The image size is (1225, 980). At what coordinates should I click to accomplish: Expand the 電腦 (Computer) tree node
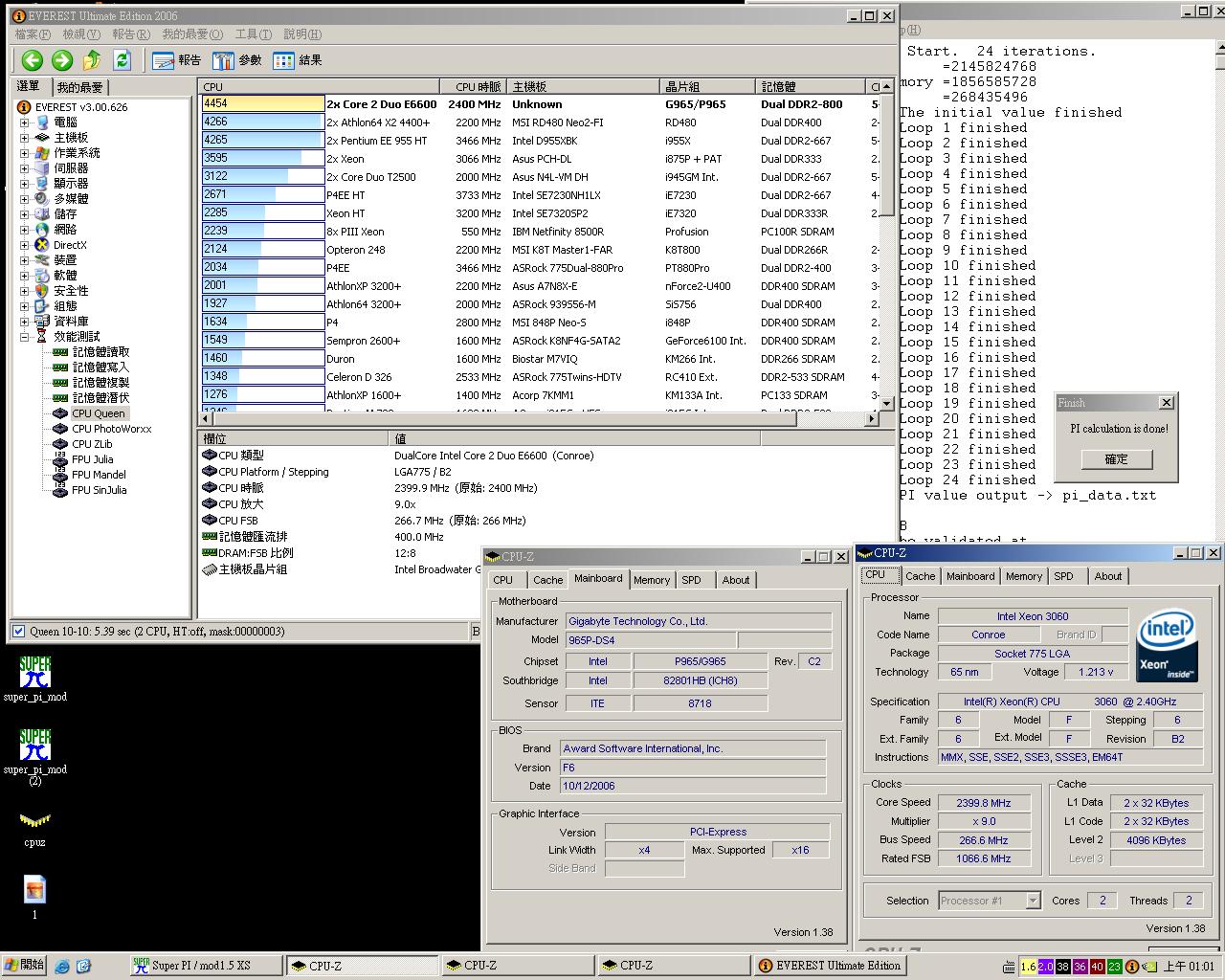pyautogui.click(x=24, y=122)
